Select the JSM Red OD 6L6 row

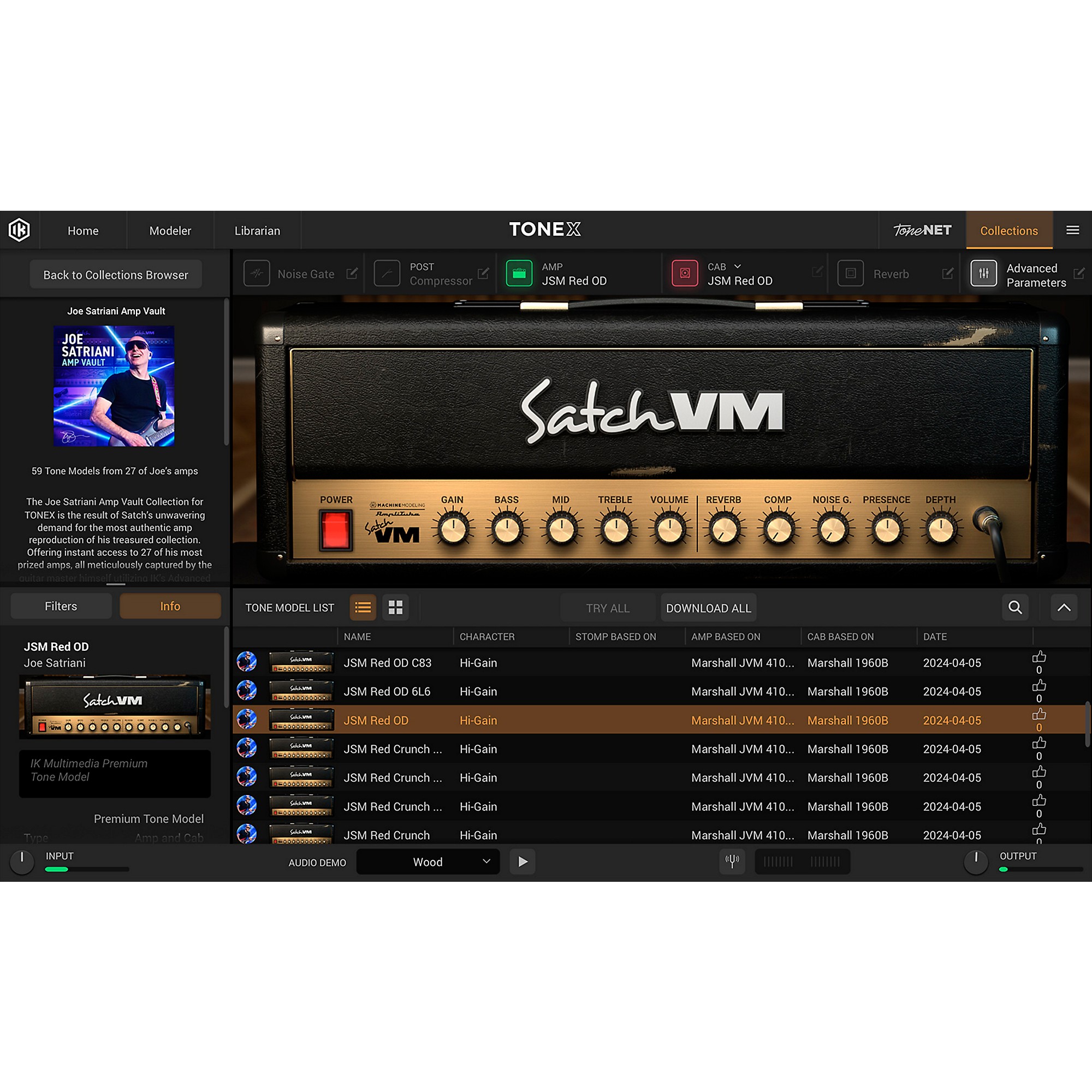click(658, 691)
